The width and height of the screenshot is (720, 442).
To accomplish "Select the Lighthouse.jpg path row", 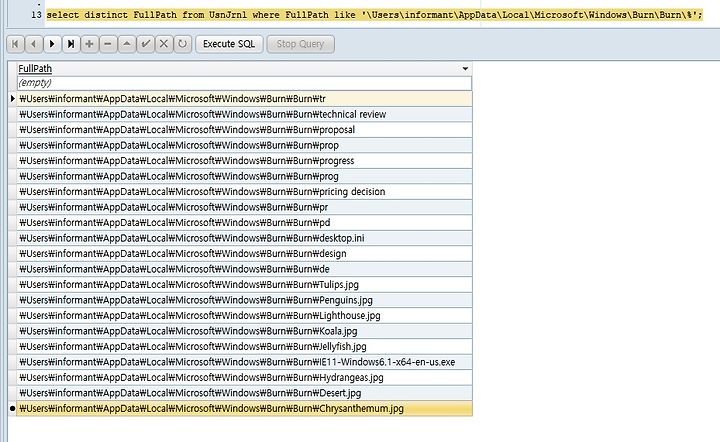I will [244, 316].
